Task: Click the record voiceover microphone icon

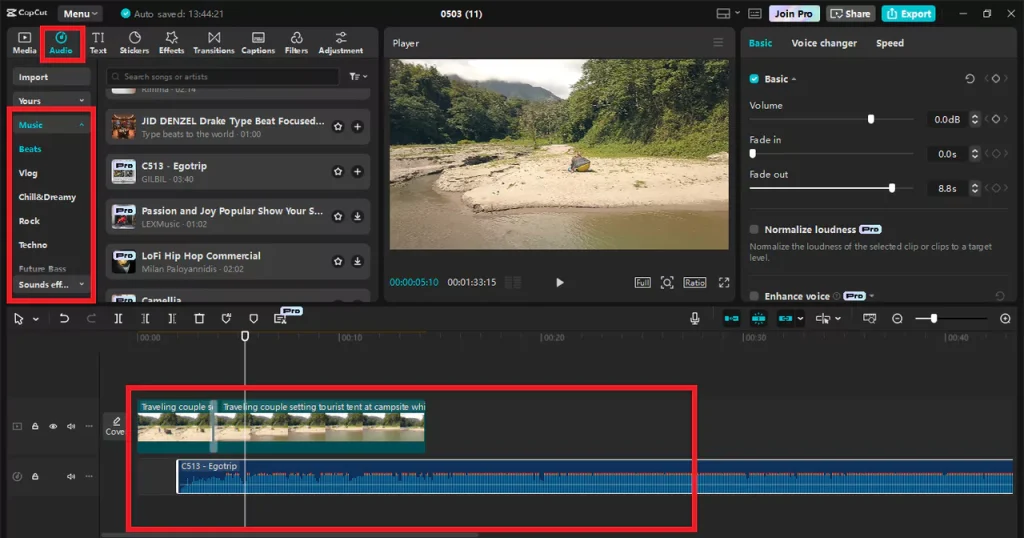Action: 695,319
